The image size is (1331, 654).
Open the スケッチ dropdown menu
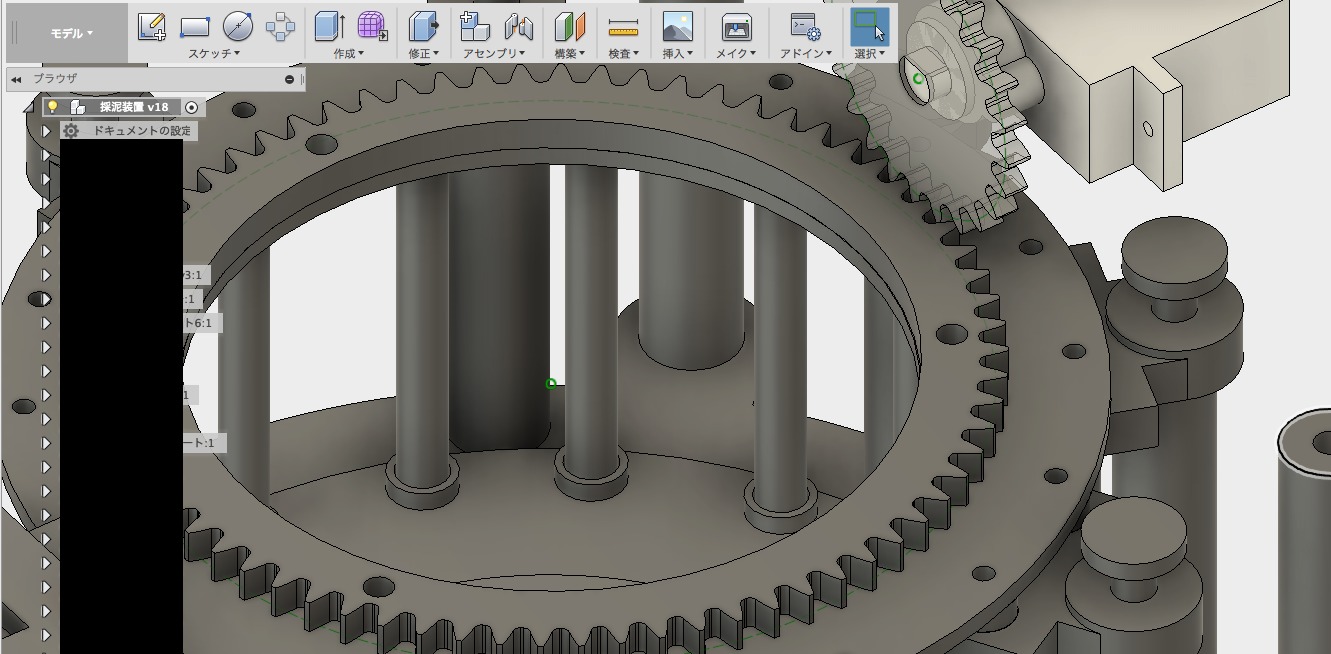click(214, 54)
